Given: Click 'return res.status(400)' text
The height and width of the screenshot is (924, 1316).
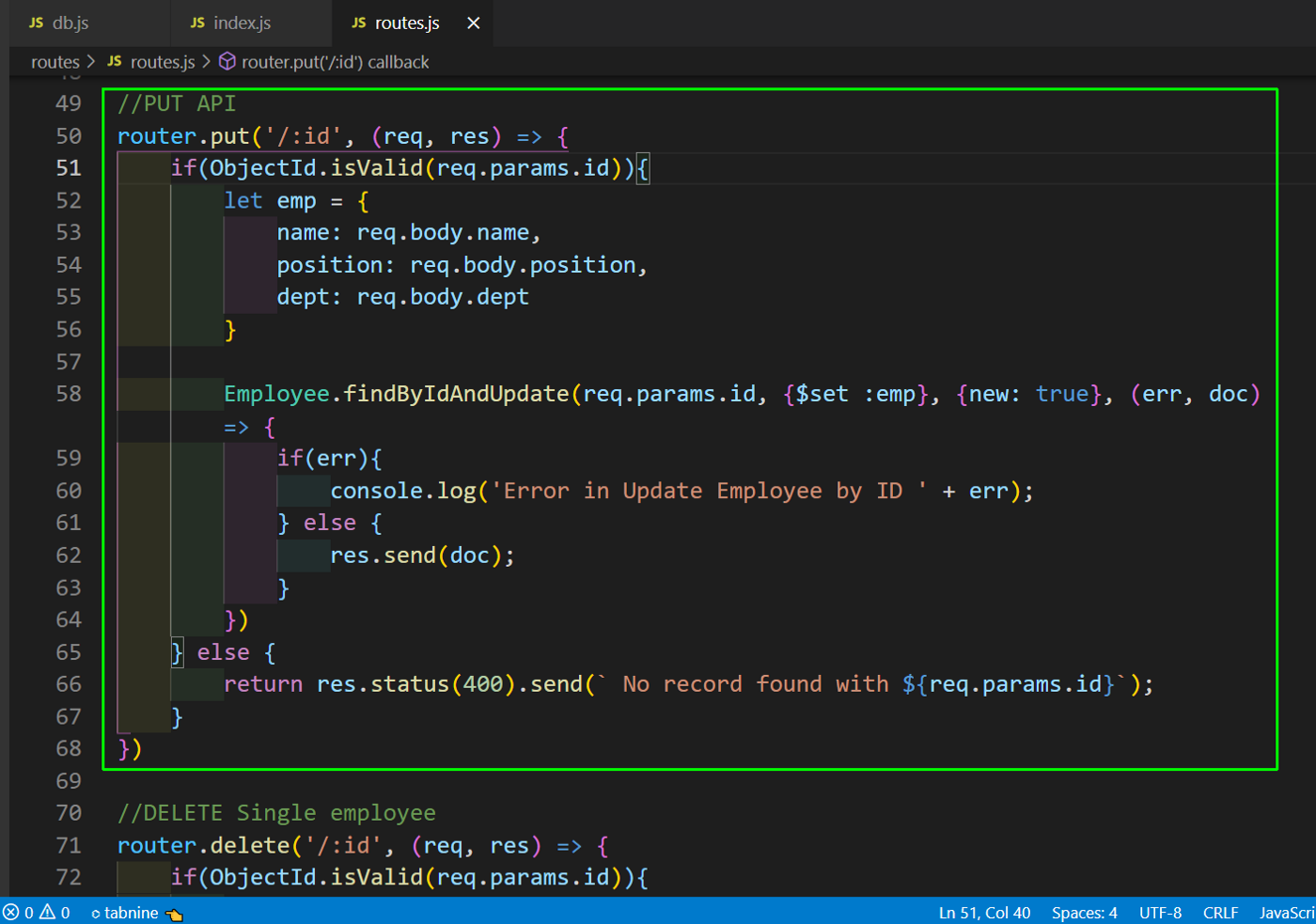Looking at the screenshot, I should pyautogui.click(x=370, y=684).
